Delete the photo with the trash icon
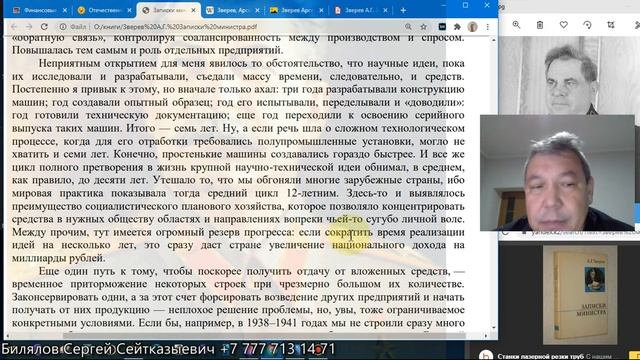Screen dimensions: 640x360 coord(540,25)
